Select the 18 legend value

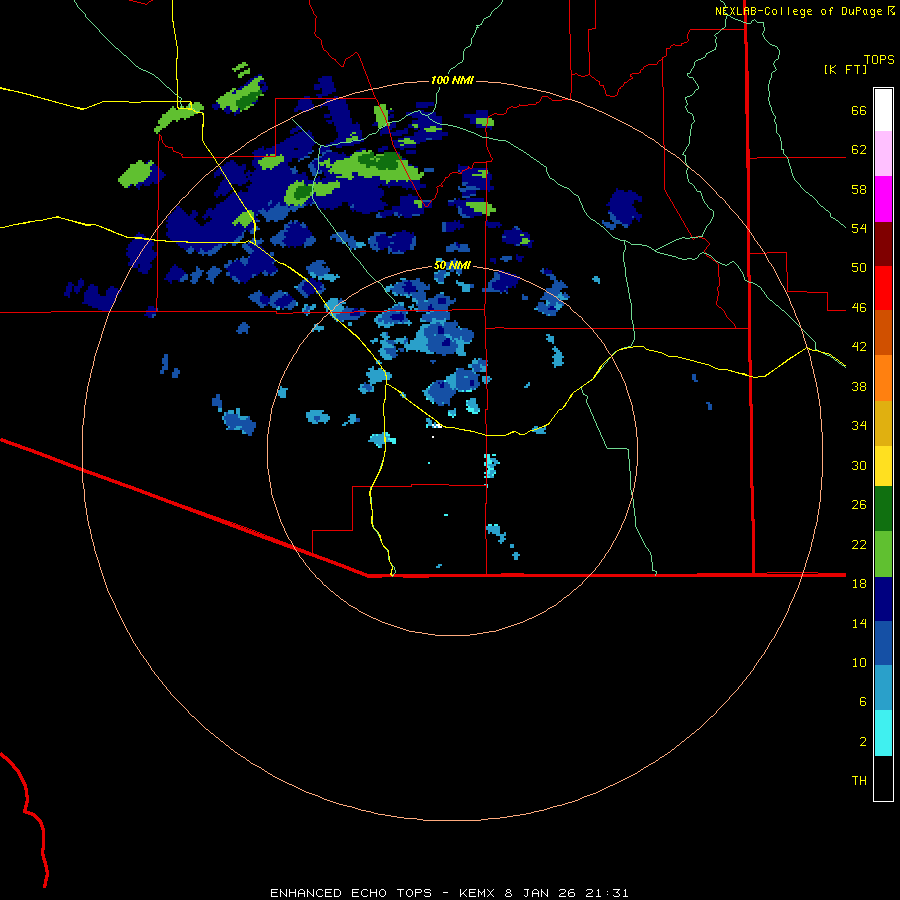[859, 584]
